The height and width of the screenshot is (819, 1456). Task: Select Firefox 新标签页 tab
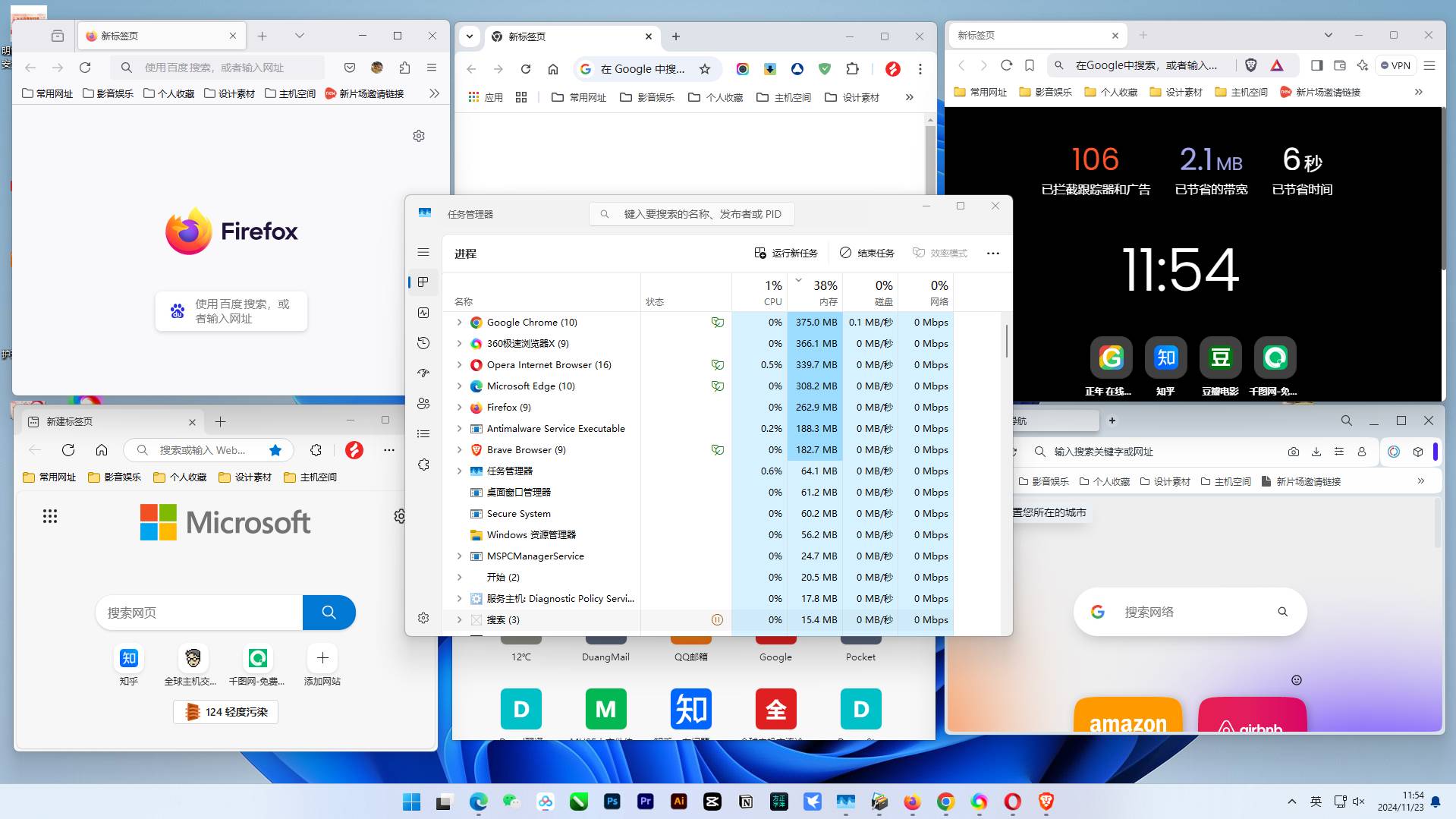pos(161,36)
